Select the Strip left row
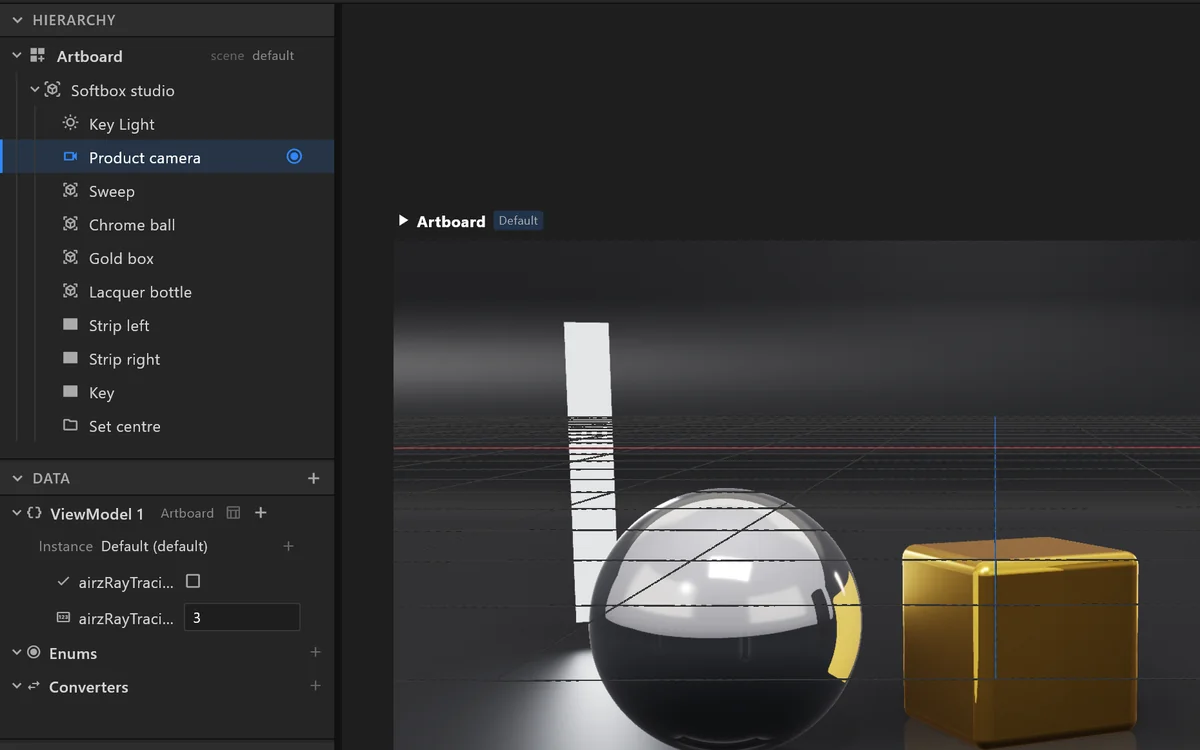Viewport: 1200px width, 750px height. click(167, 325)
